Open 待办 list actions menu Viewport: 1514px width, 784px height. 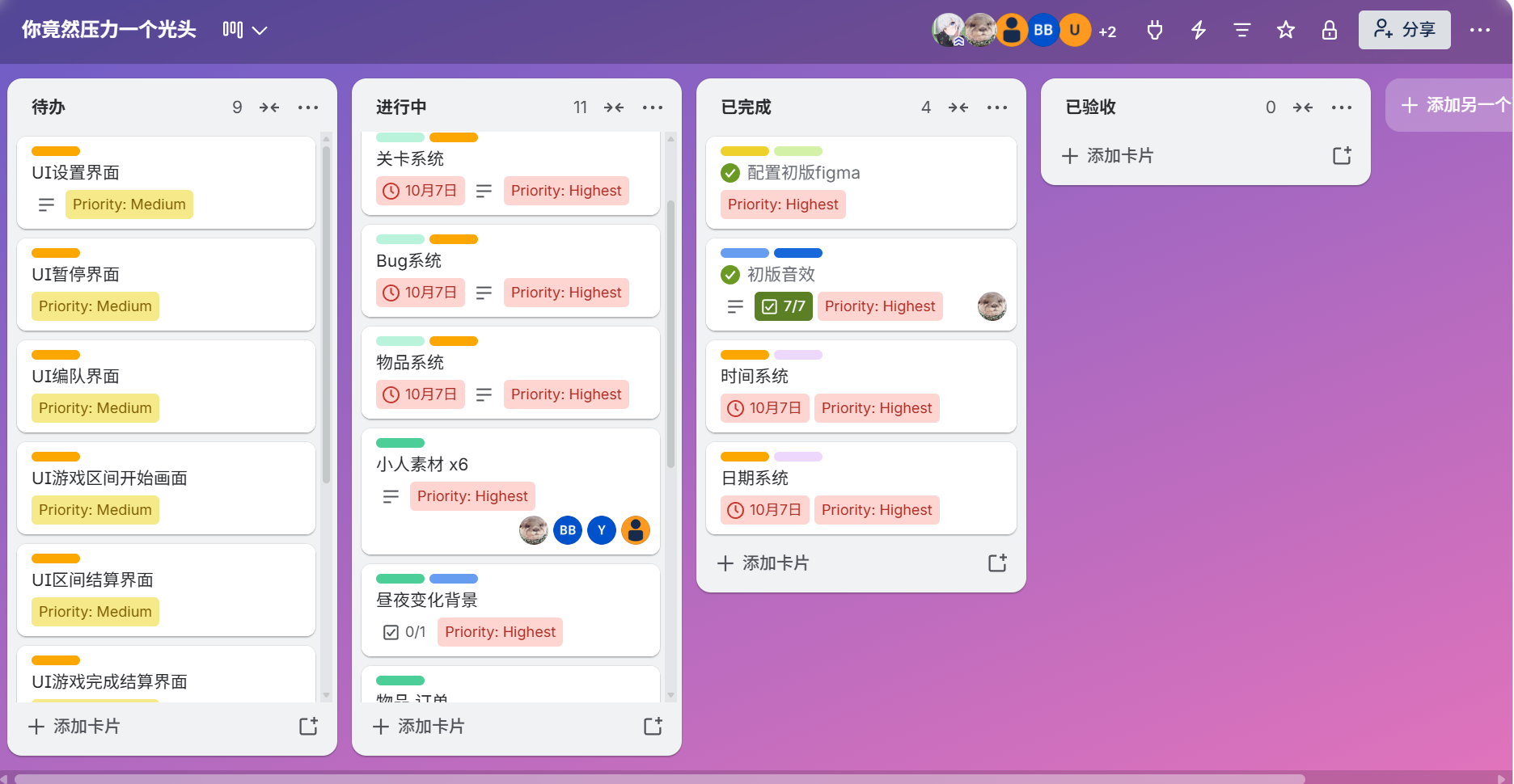coord(308,107)
